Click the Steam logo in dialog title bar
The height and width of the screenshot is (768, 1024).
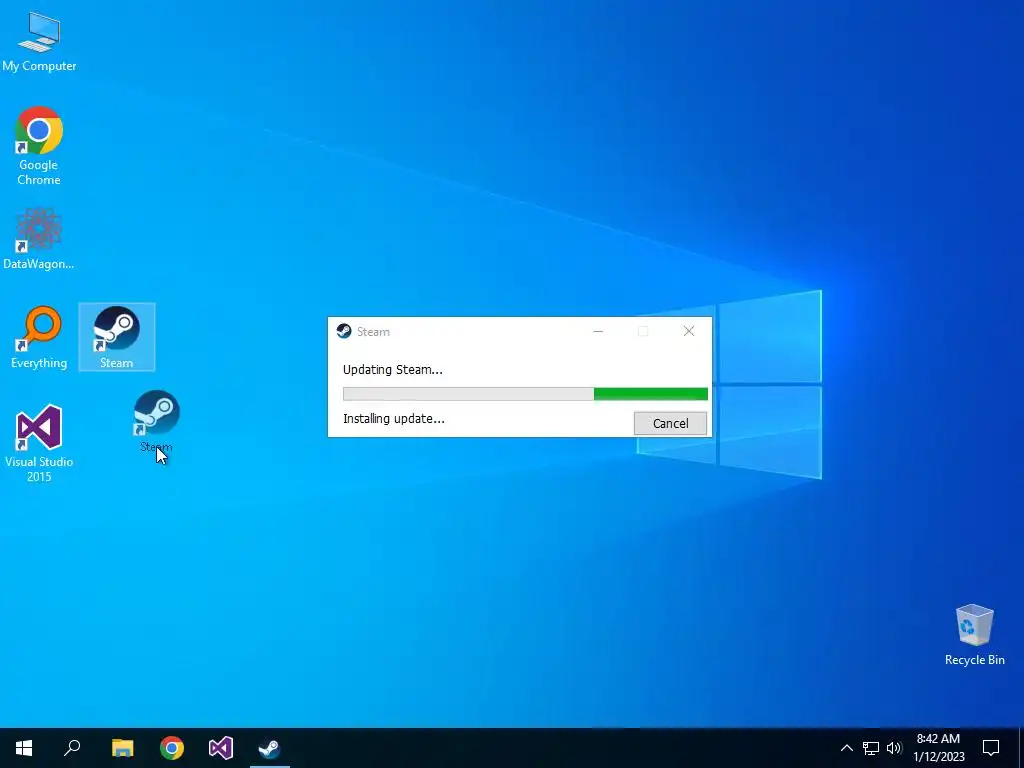[344, 331]
